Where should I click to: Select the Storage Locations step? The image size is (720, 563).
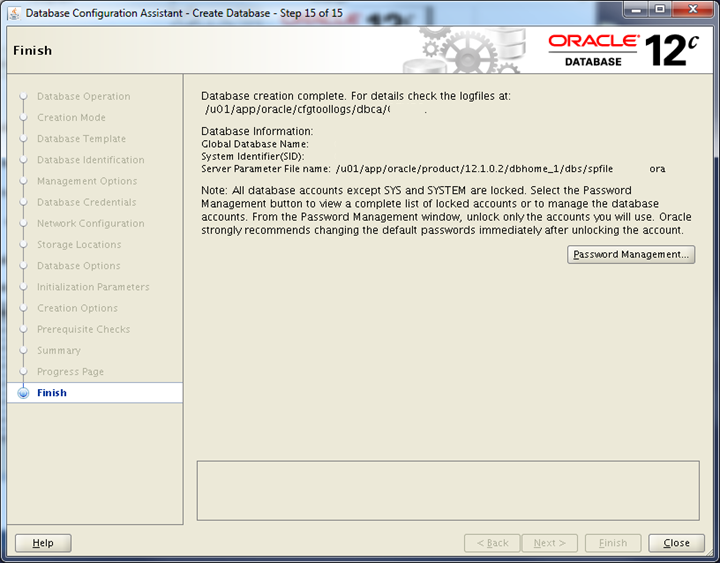tap(79, 244)
